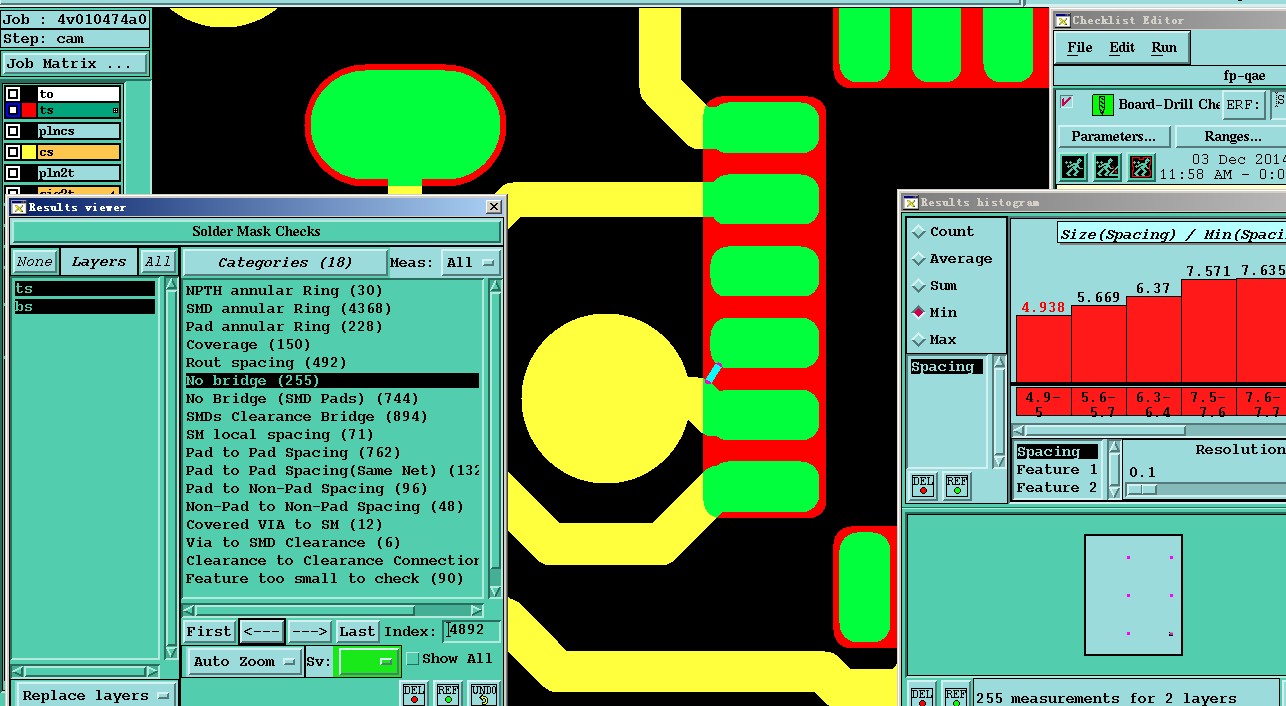The image size is (1286, 706).
Task: Go to next result with ---> button
Action: pos(310,631)
